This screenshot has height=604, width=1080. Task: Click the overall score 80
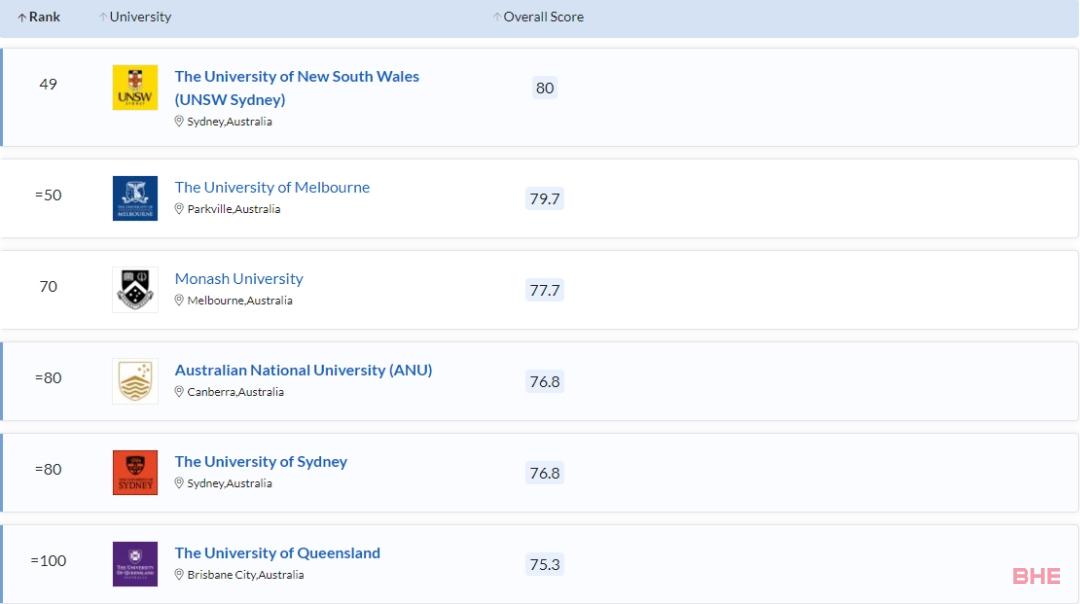(x=545, y=88)
